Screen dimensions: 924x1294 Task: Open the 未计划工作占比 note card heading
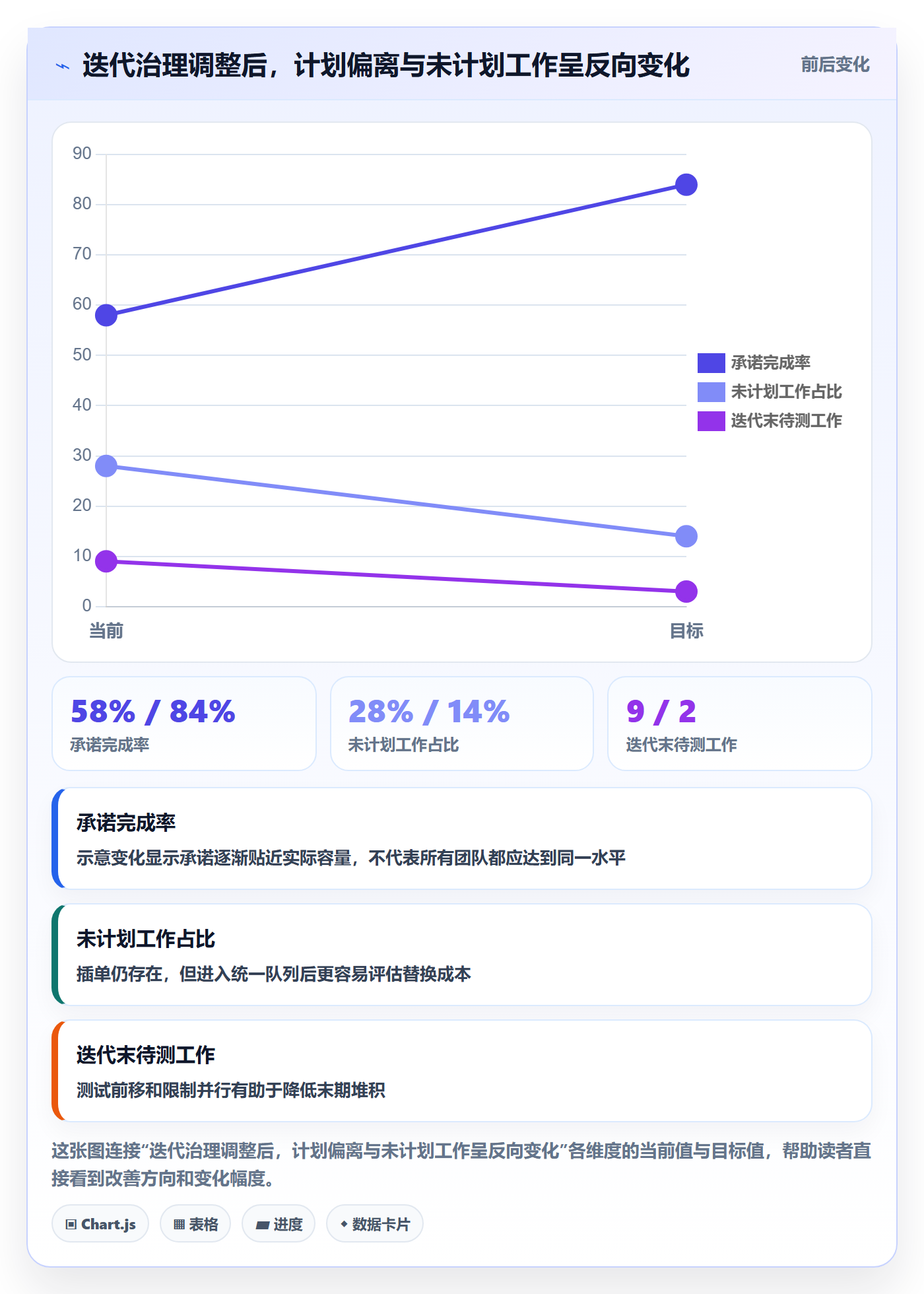pos(146,939)
